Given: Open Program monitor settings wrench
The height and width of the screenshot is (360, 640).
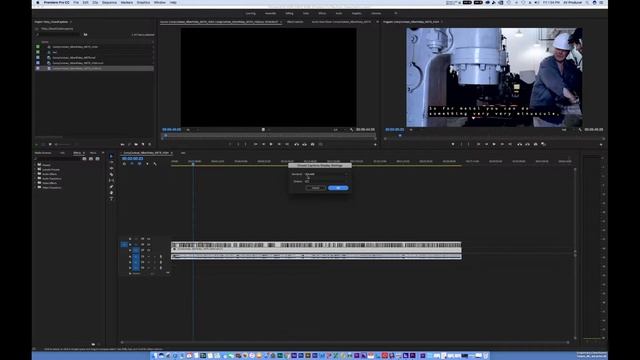Looking at the screenshot, I should coord(580,130).
